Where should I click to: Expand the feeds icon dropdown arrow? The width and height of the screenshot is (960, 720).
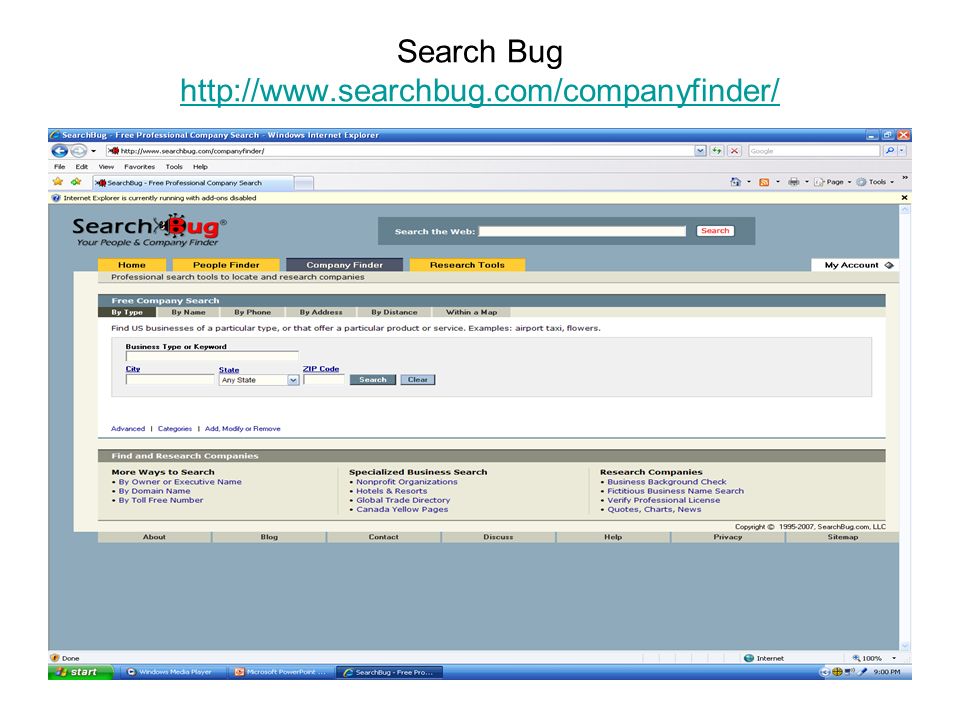coord(778,182)
